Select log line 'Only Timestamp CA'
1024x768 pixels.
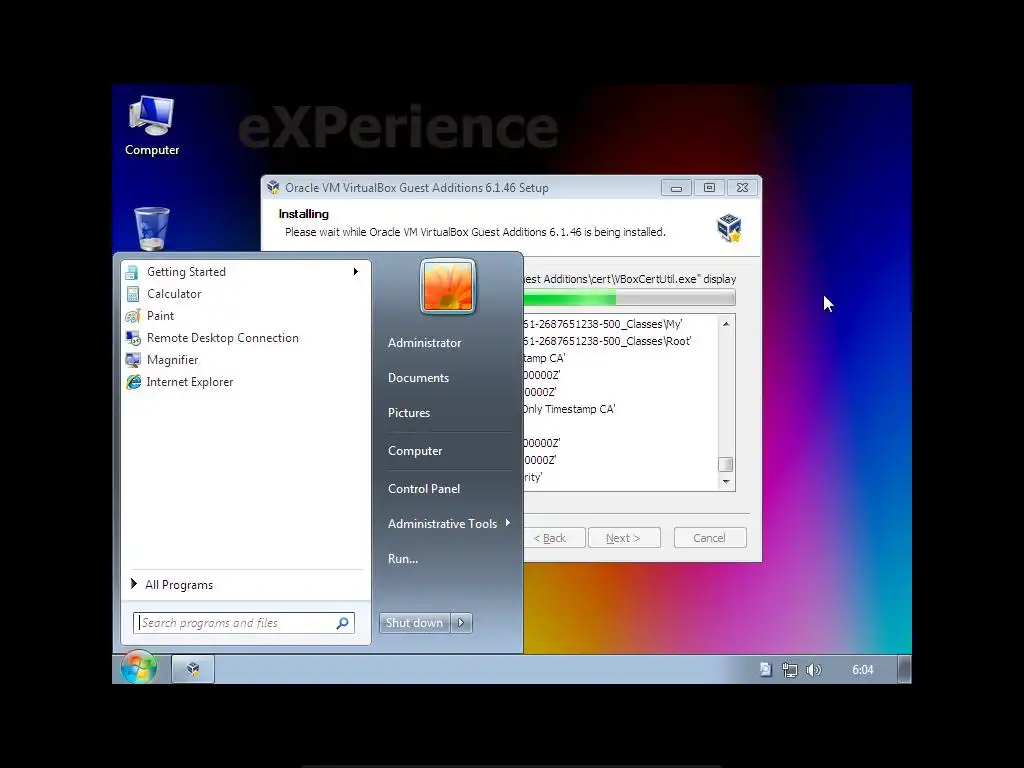(569, 409)
